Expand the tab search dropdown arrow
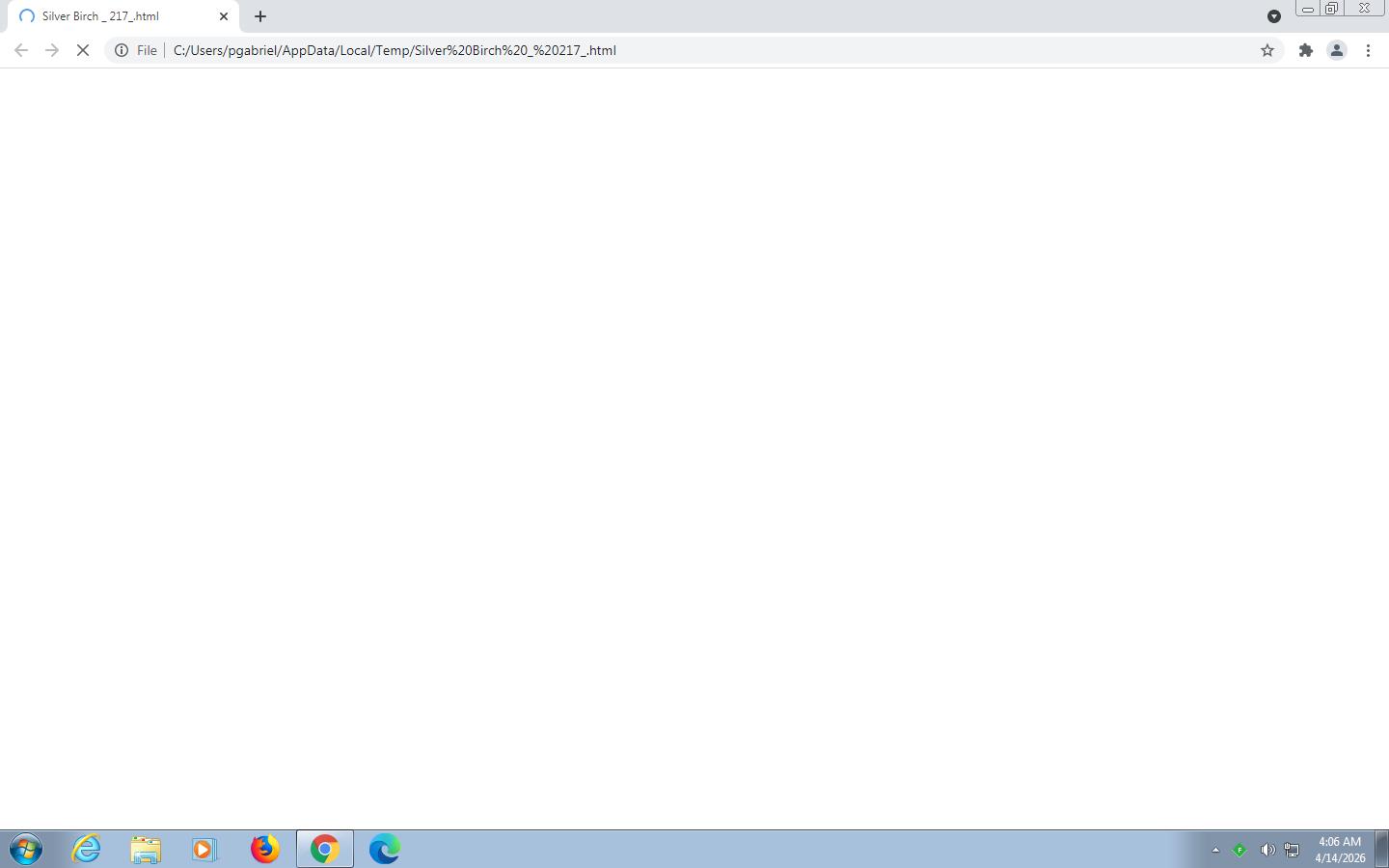1389x868 pixels. (1273, 16)
